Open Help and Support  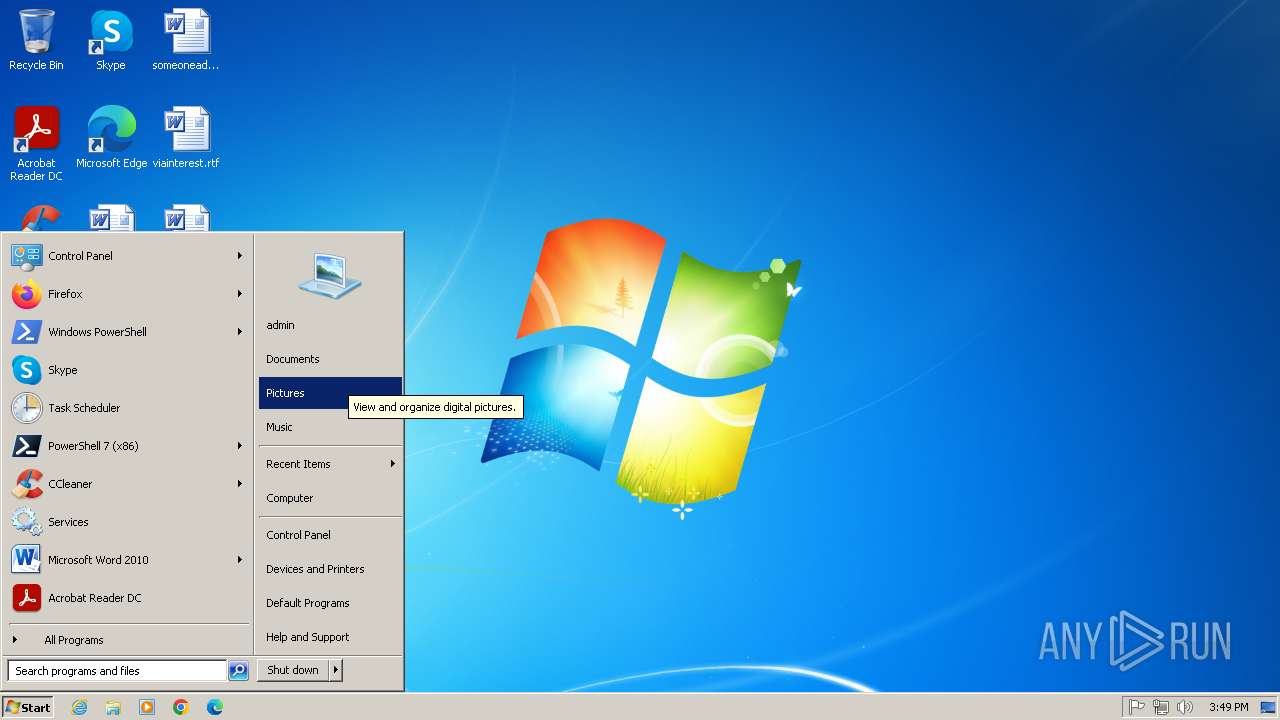[330, 637]
